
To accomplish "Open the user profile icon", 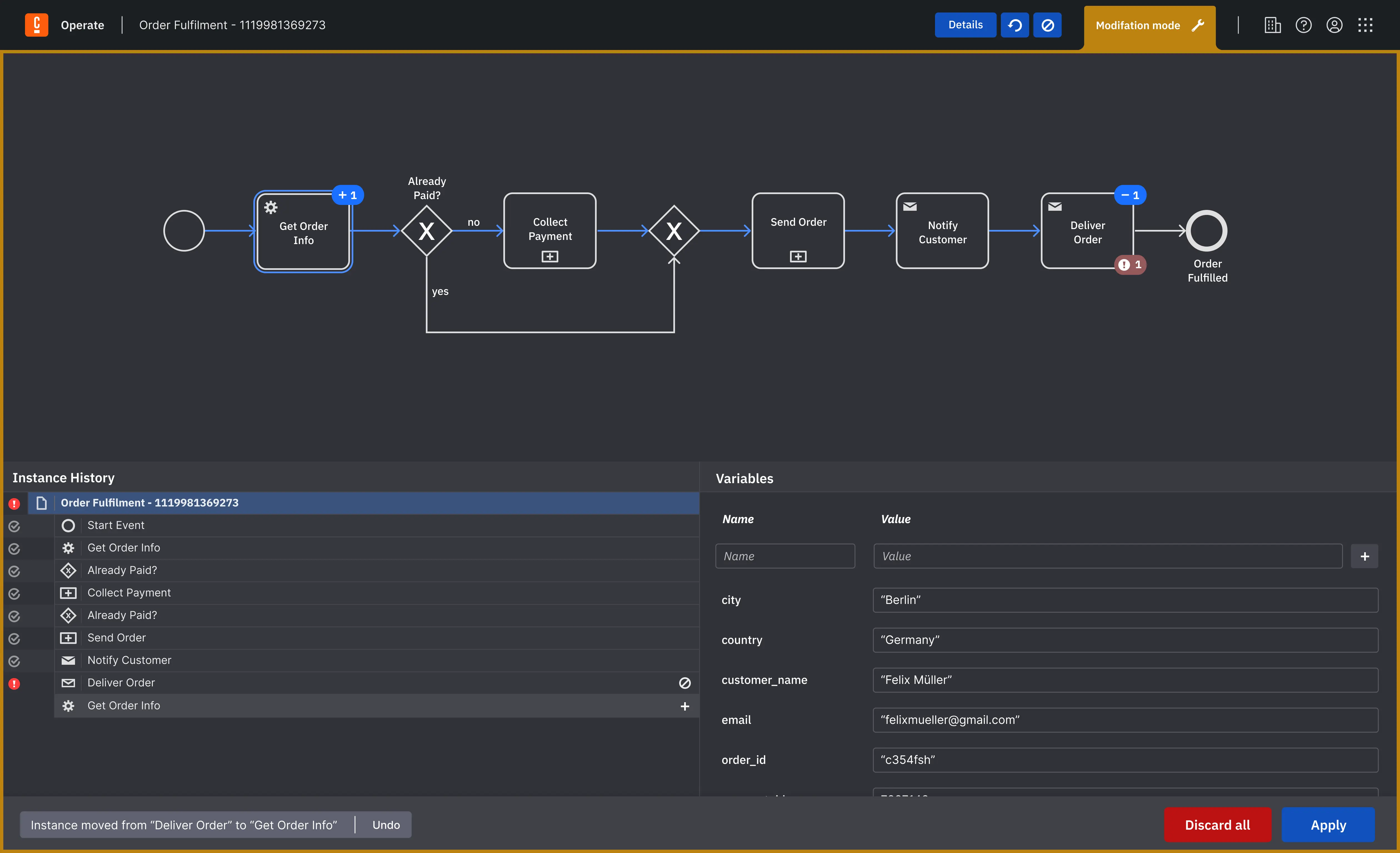I will pyautogui.click(x=1334, y=25).
